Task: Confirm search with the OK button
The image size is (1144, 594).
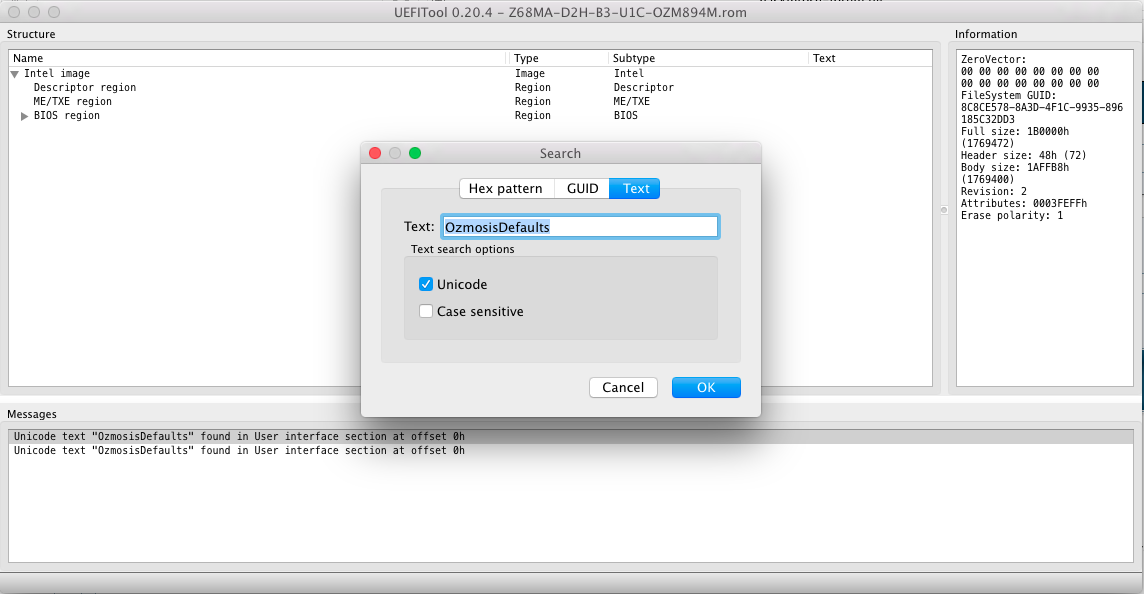Action: pyautogui.click(x=706, y=387)
